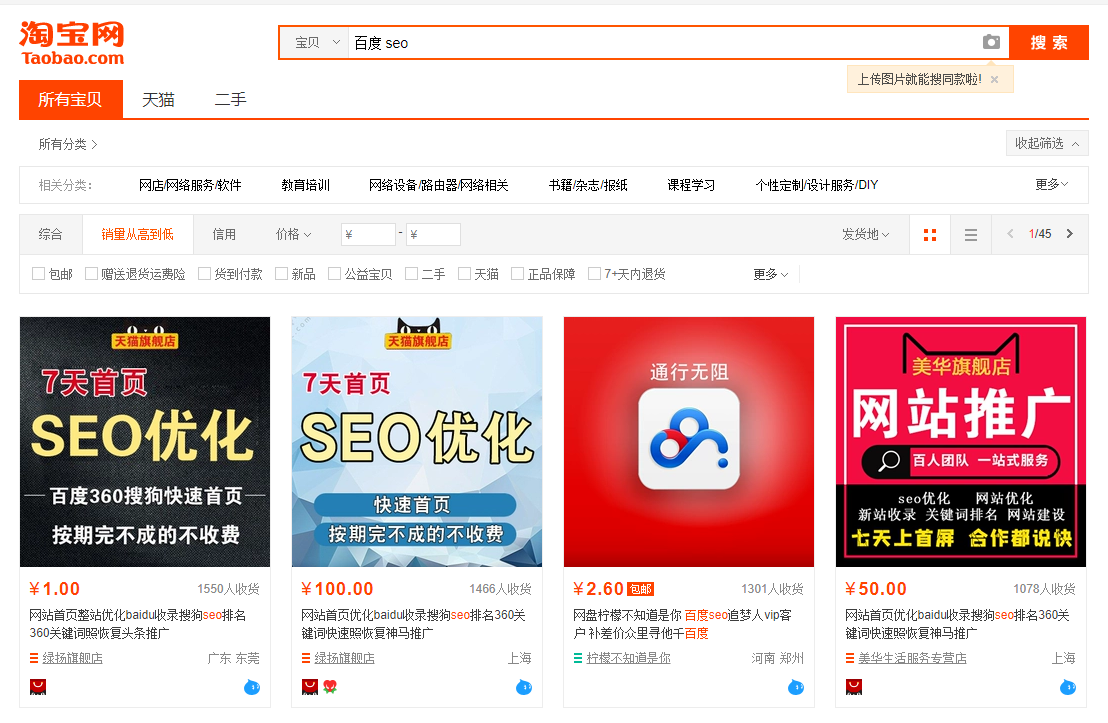The height and width of the screenshot is (723, 1108).
Task: Tick the 公益宝贝 checkbox
Action: coord(334,274)
